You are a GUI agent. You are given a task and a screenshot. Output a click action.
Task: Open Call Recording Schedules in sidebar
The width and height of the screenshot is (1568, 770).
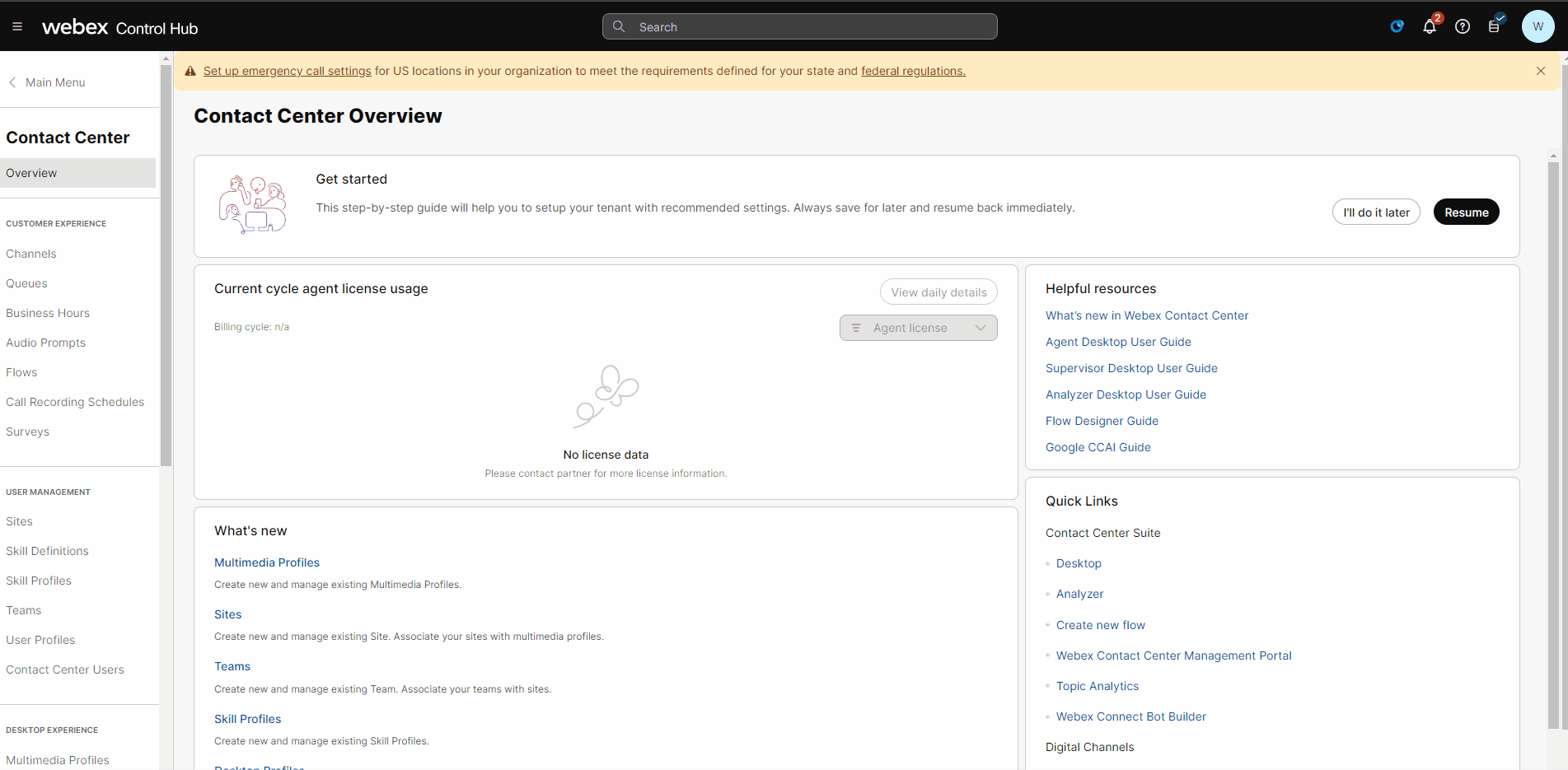pyautogui.click(x=75, y=402)
